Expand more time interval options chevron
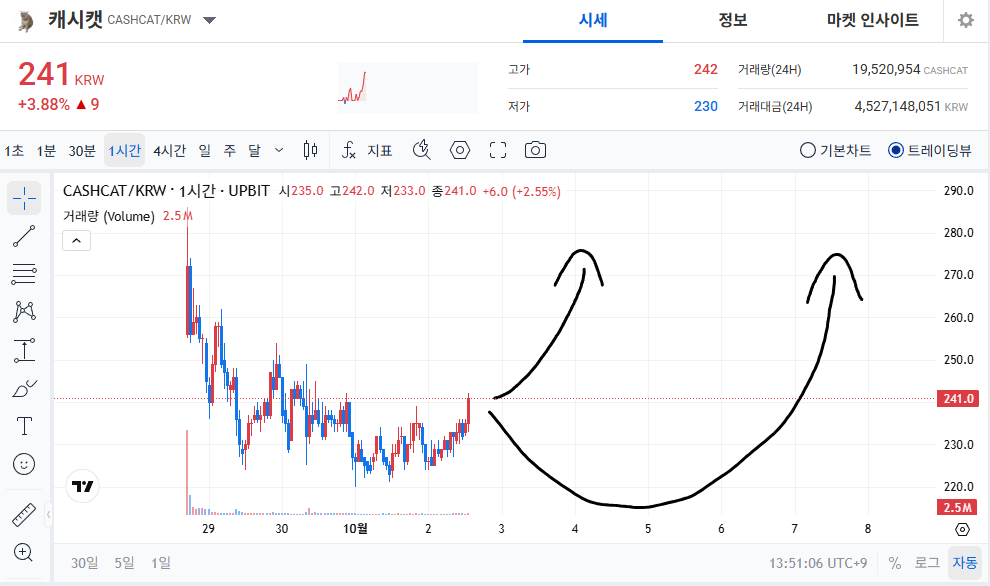990x586 pixels. (x=279, y=150)
